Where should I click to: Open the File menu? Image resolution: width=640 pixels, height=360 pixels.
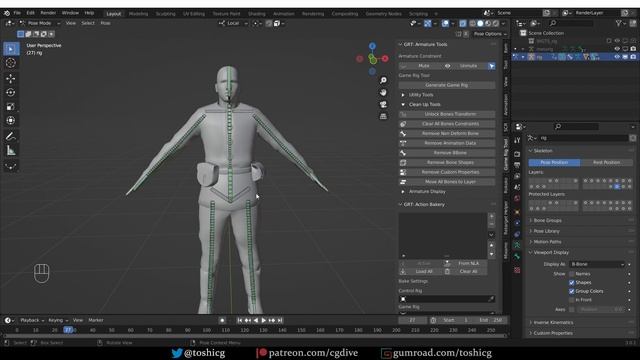tap(17, 13)
